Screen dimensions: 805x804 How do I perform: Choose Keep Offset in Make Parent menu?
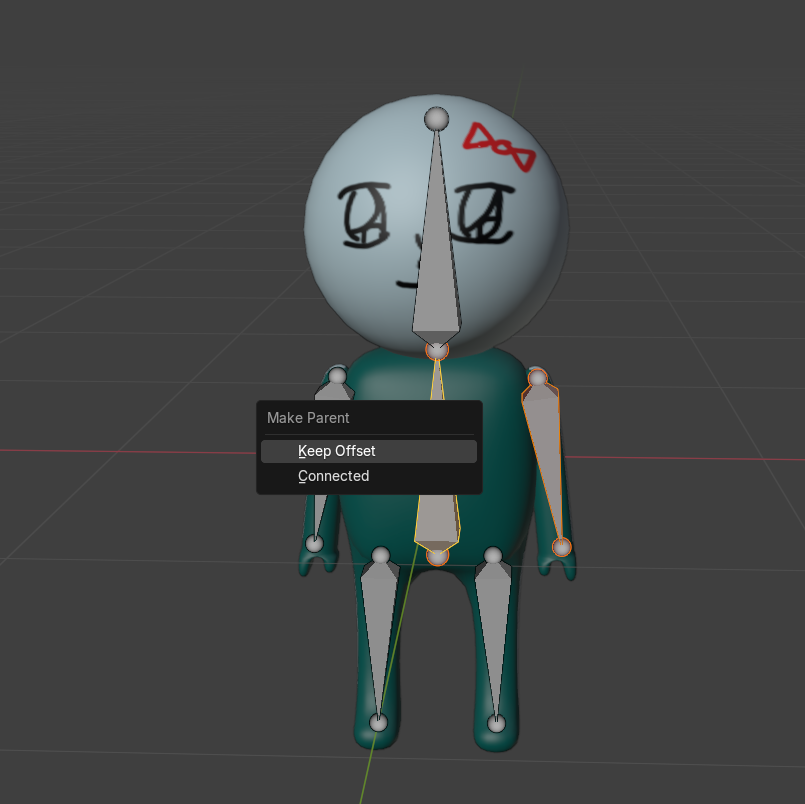click(369, 451)
